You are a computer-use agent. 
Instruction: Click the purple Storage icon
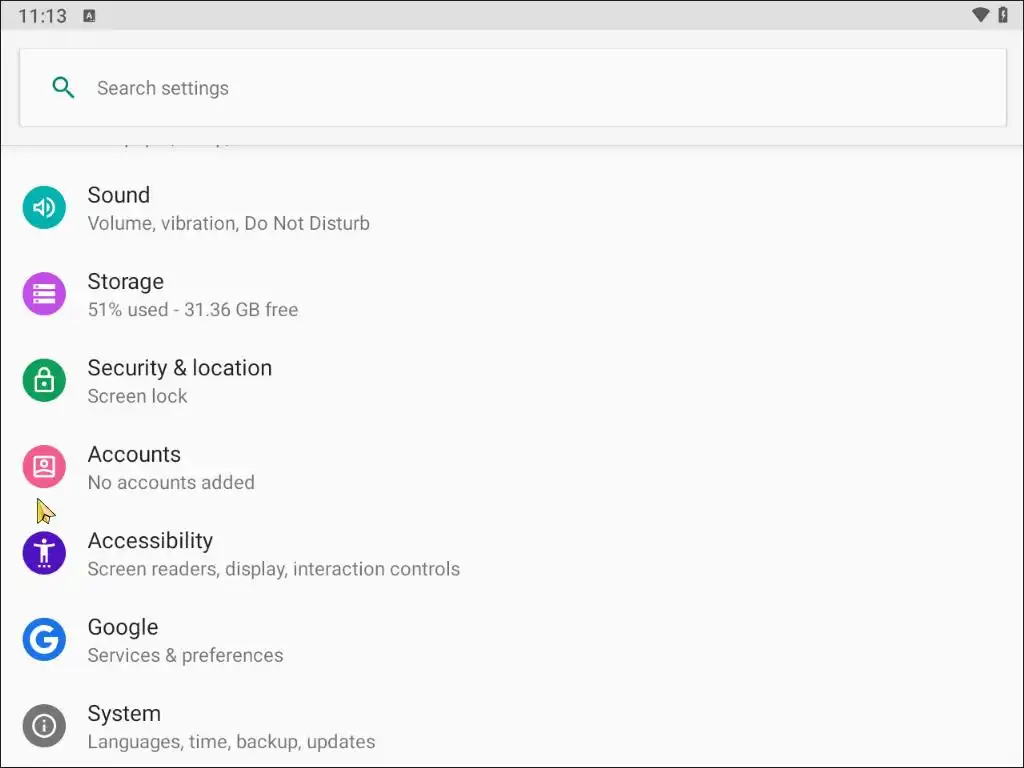[x=44, y=294]
